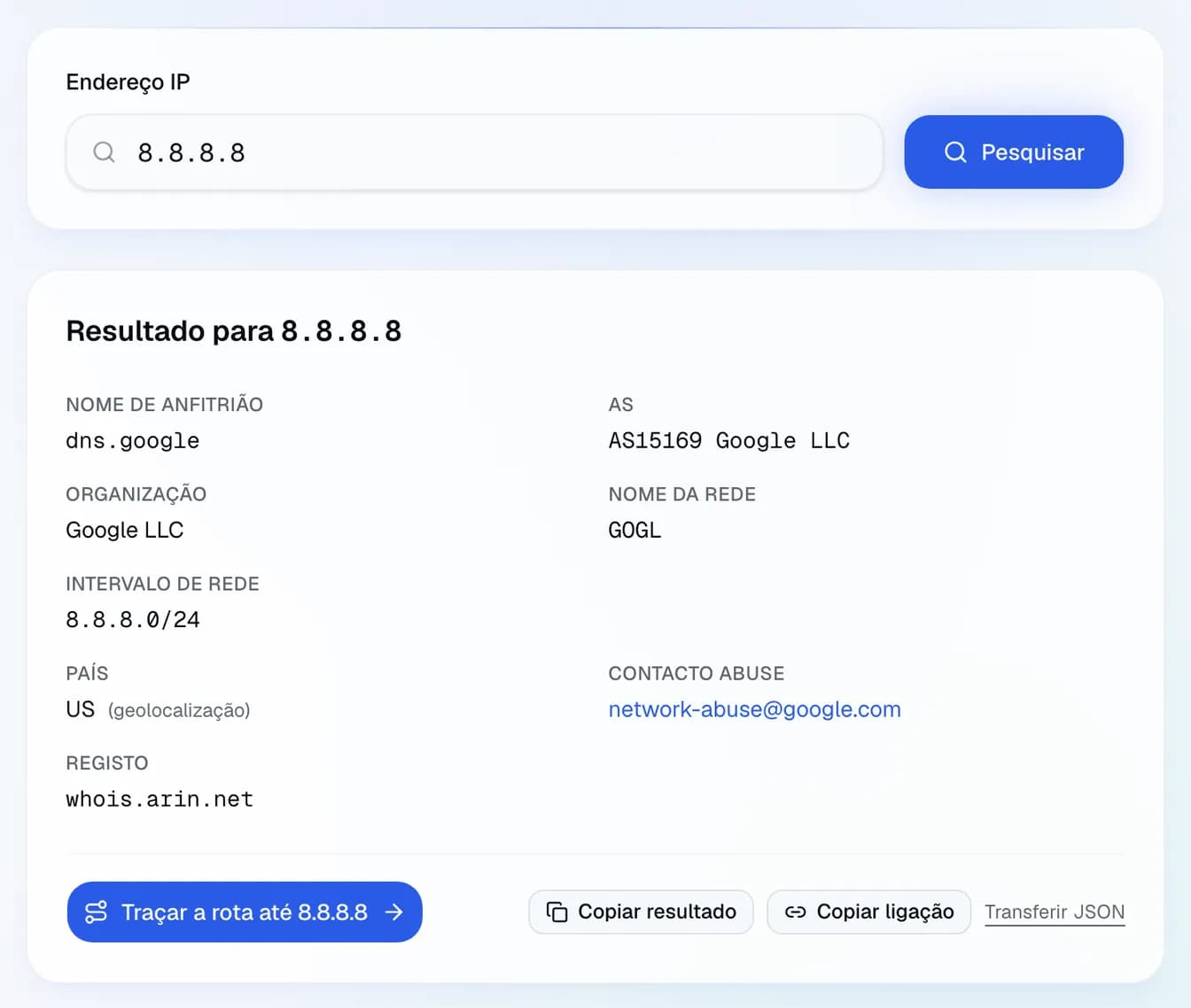Click the country value US
The width and height of the screenshot is (1191, 1008).
point(80,709)
